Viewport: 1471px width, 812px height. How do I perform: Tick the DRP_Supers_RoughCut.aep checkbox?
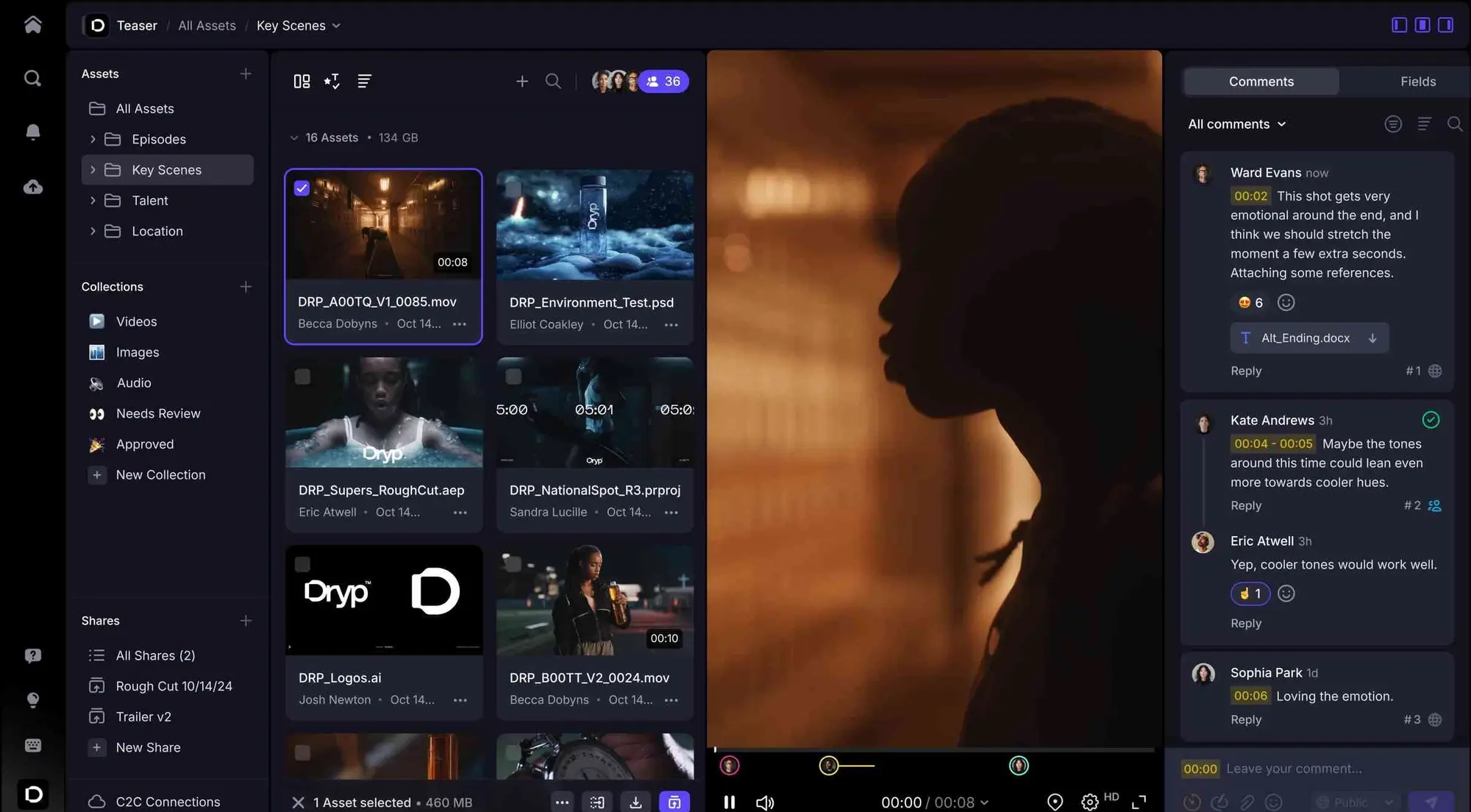click(302, 377)
